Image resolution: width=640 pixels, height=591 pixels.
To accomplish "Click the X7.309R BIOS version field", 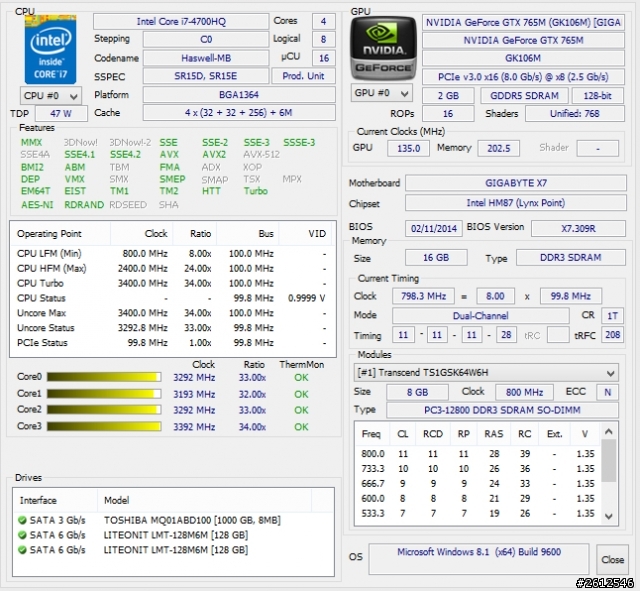I will tap(578, 228).
